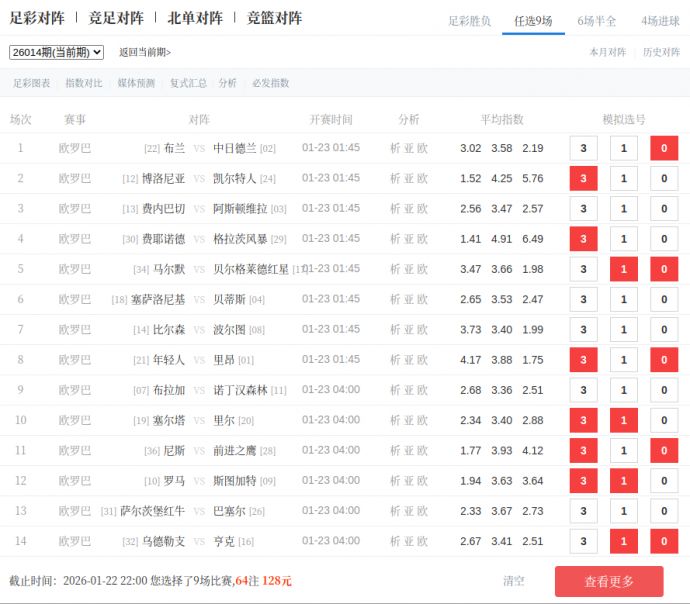Image resolution: width=690 pixels, height=604 pixels.
Task: Switch to the 6场半全 tab
Action: (x=596, y=20)
